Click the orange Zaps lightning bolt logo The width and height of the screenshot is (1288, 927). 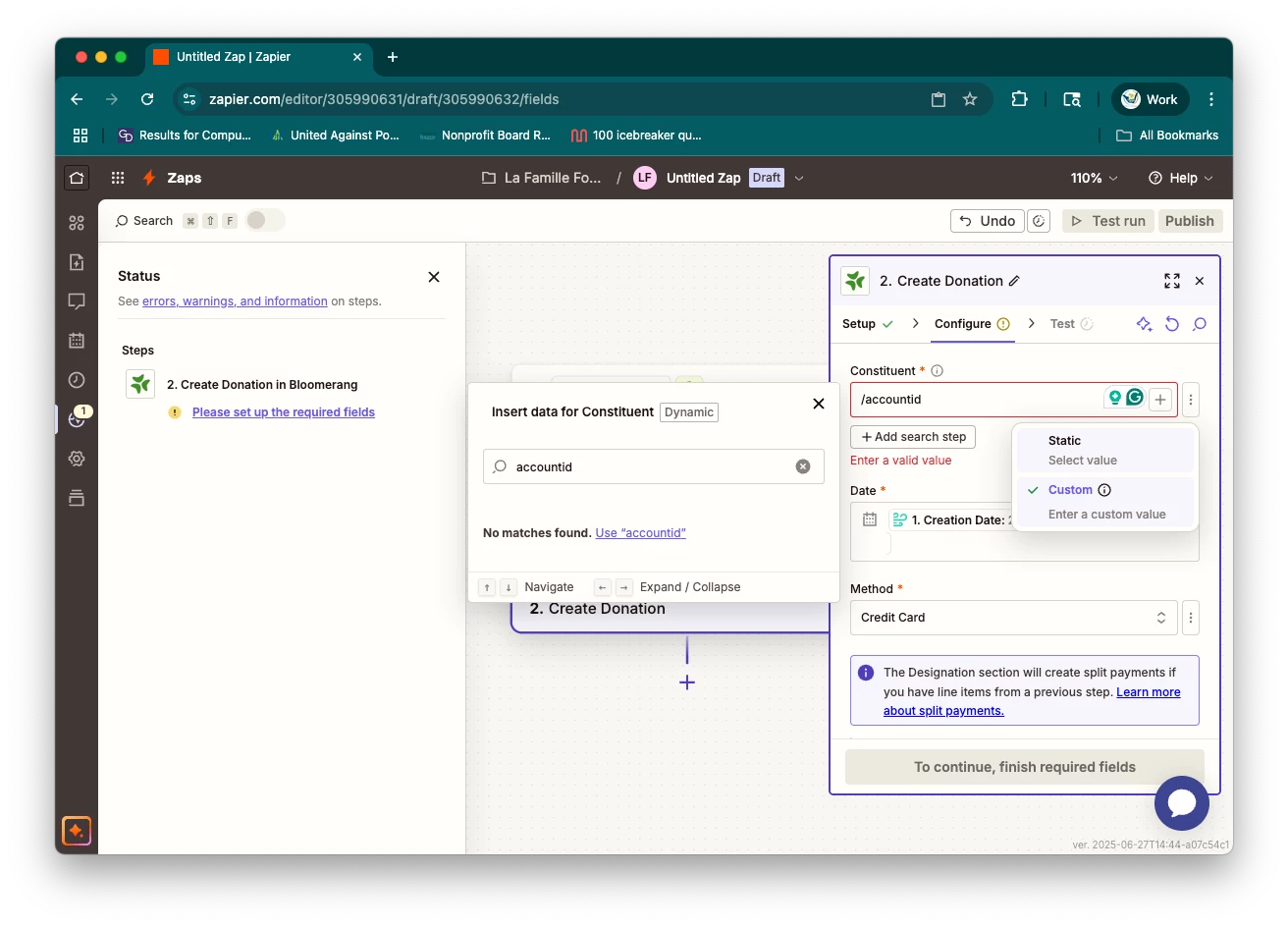tap(149, 178)
